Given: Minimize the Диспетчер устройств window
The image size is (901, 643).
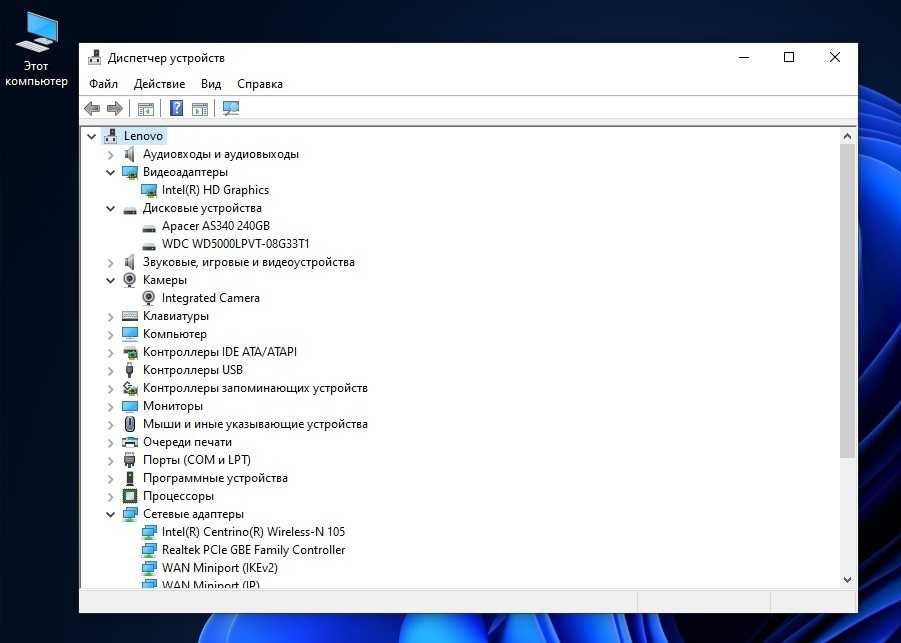Looking at the screenshot, I should 744,57.
